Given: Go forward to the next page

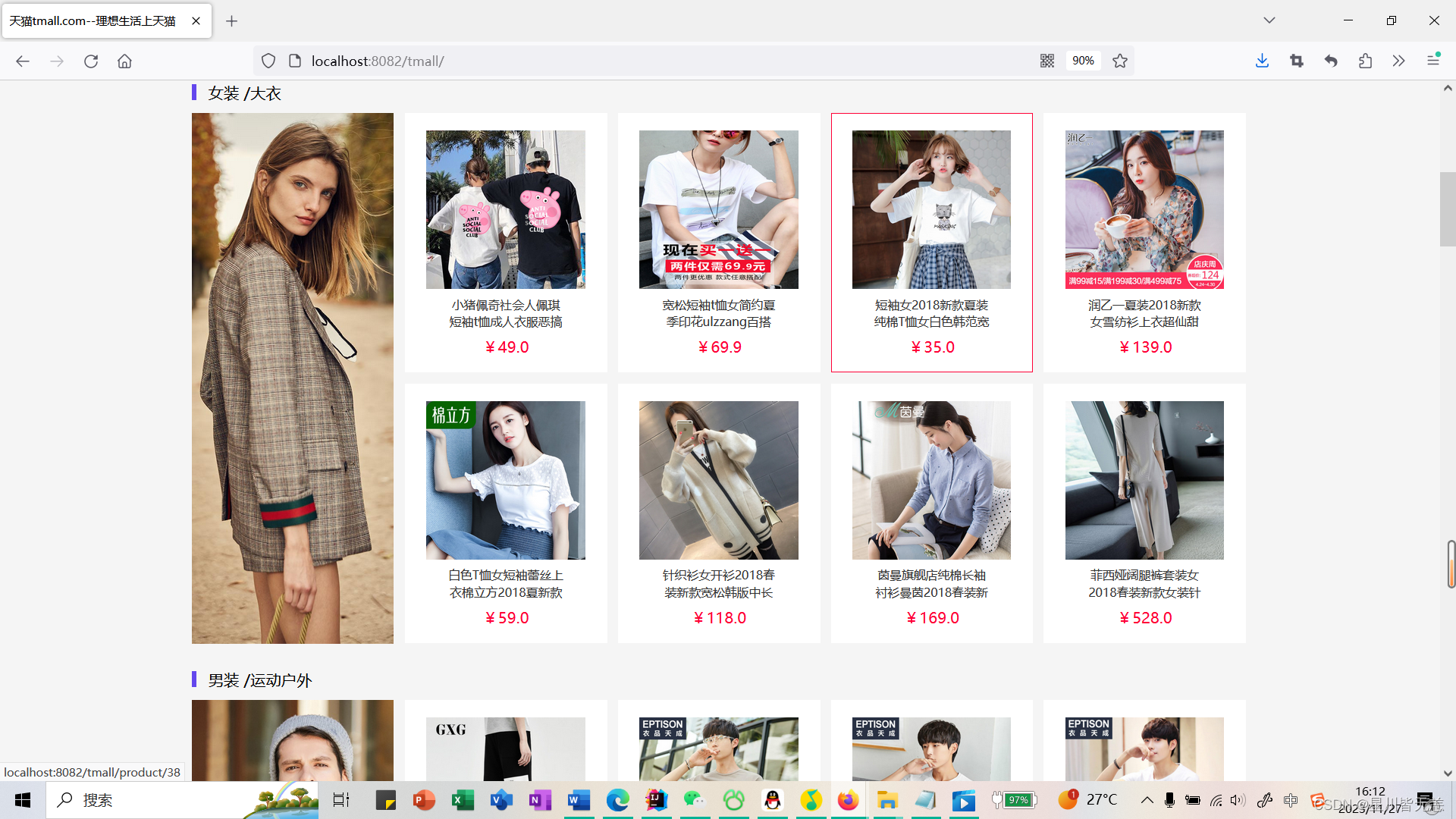Looking at the screenshot, I should (x=57, y=61).
